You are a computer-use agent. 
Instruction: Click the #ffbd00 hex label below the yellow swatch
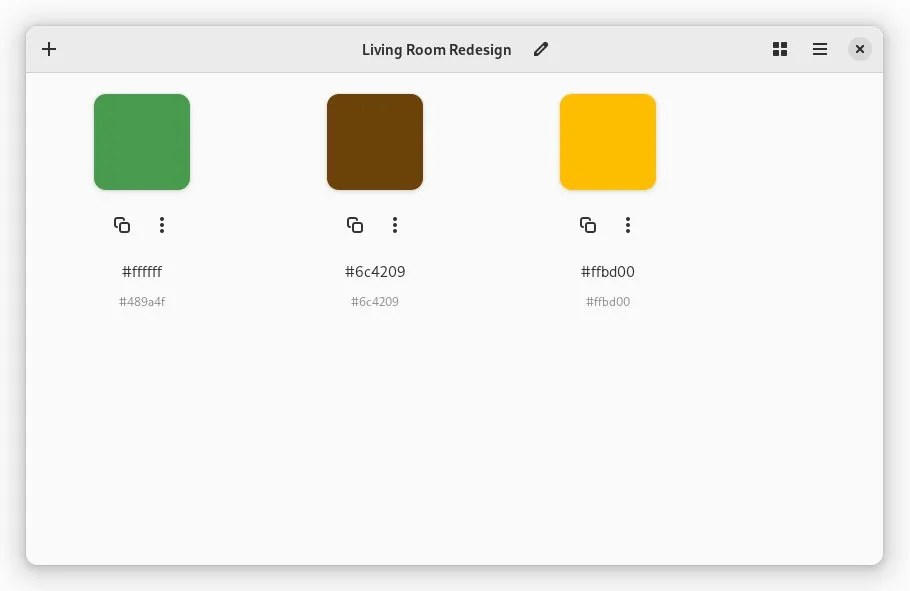tap(608, 271)
